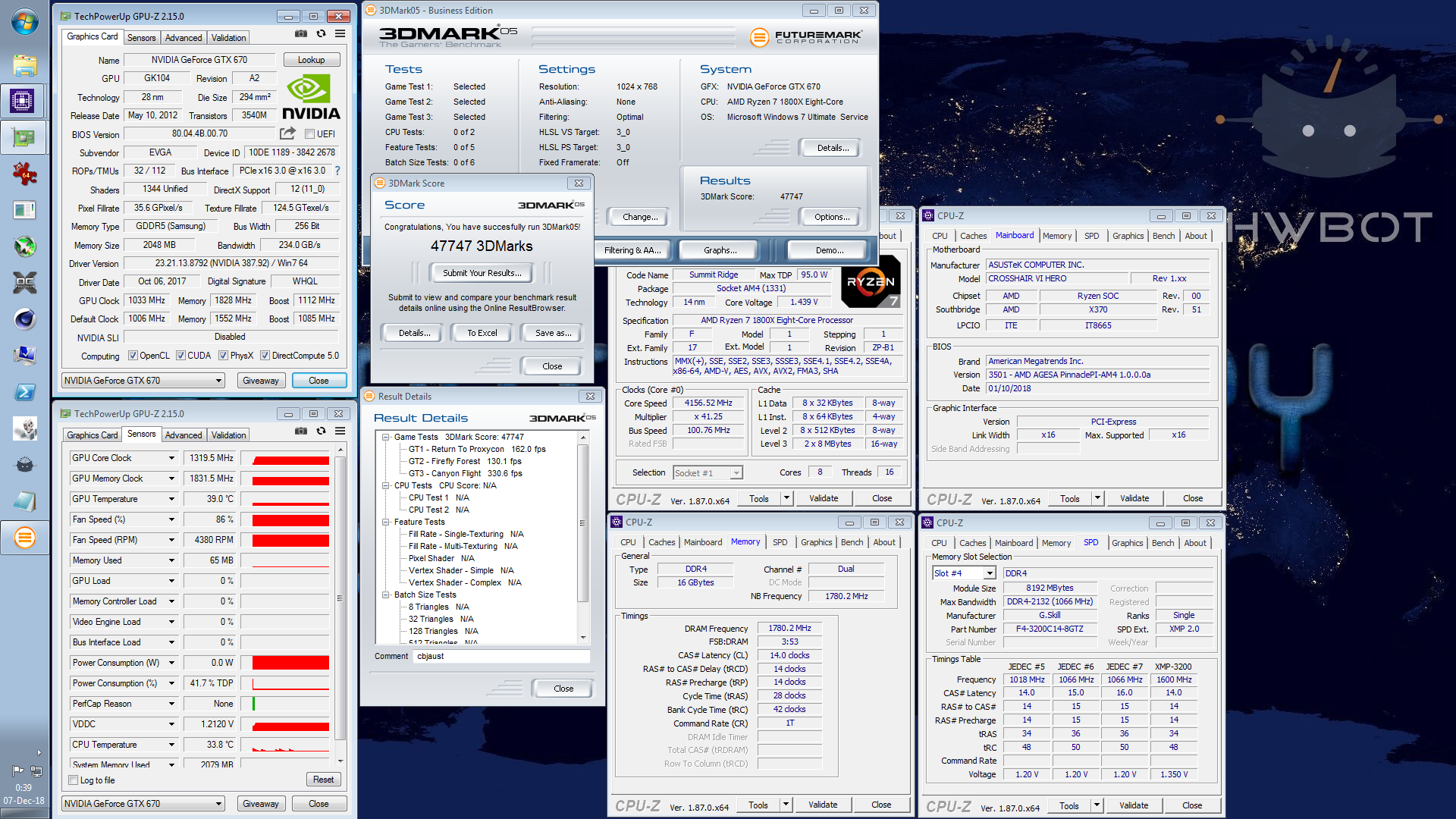
Task: Click Validate in Memory CPU-Z window
Action: 823,805
